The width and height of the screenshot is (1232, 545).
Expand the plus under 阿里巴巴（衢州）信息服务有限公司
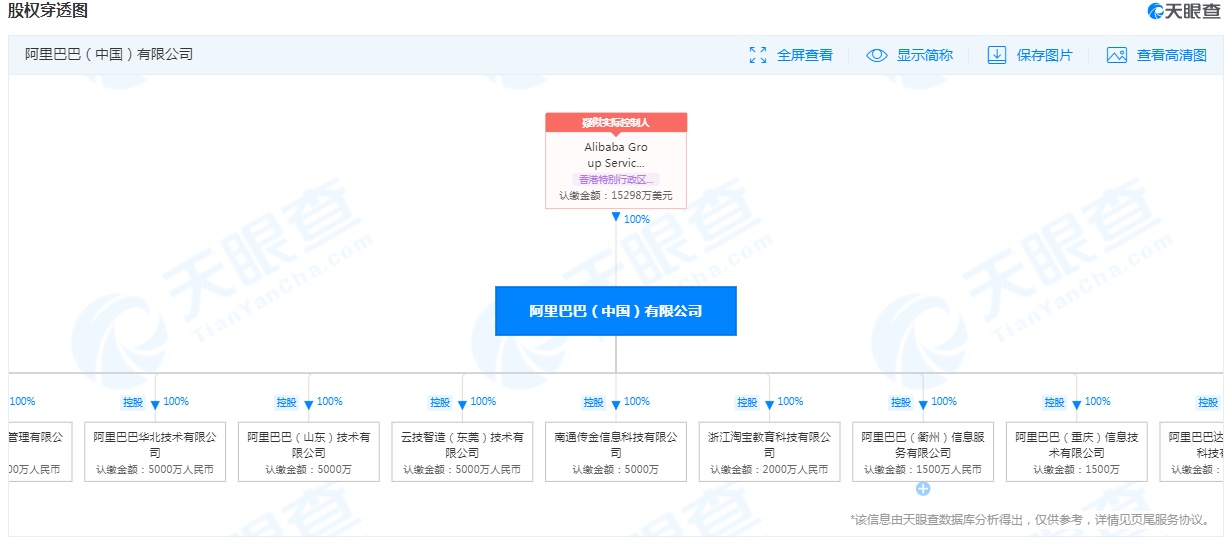pyautogui.click(x=923, y=489)
